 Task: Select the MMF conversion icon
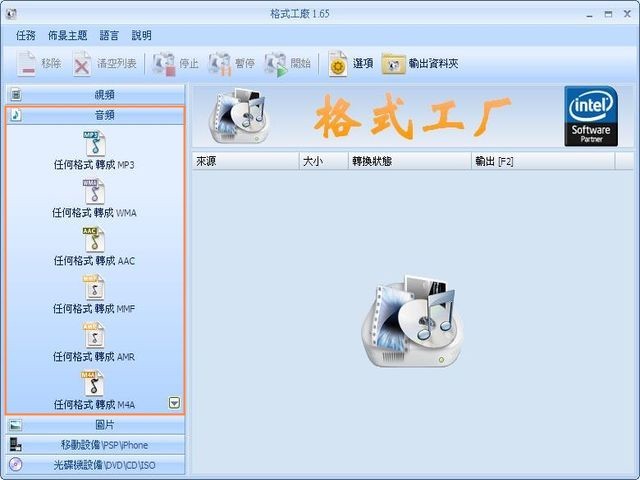[x=94, y=287]
